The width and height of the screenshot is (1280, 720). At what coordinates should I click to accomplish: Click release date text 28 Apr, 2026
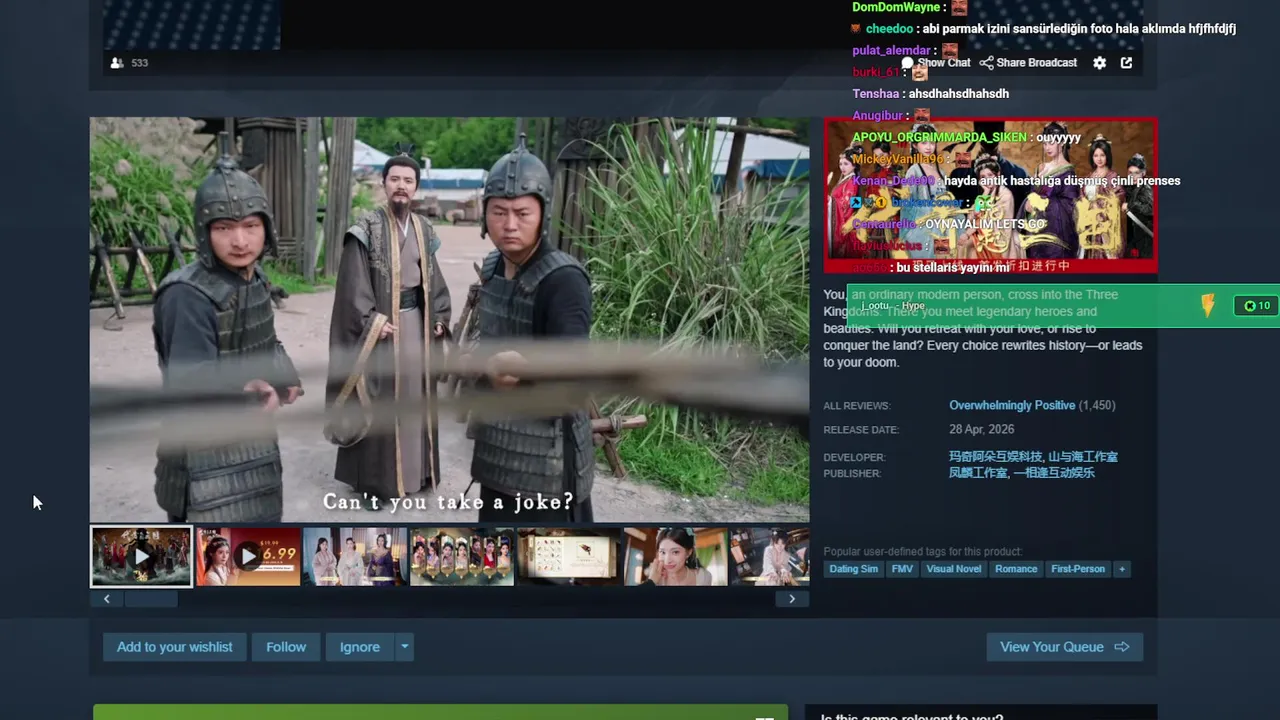[x=981, y=429]
